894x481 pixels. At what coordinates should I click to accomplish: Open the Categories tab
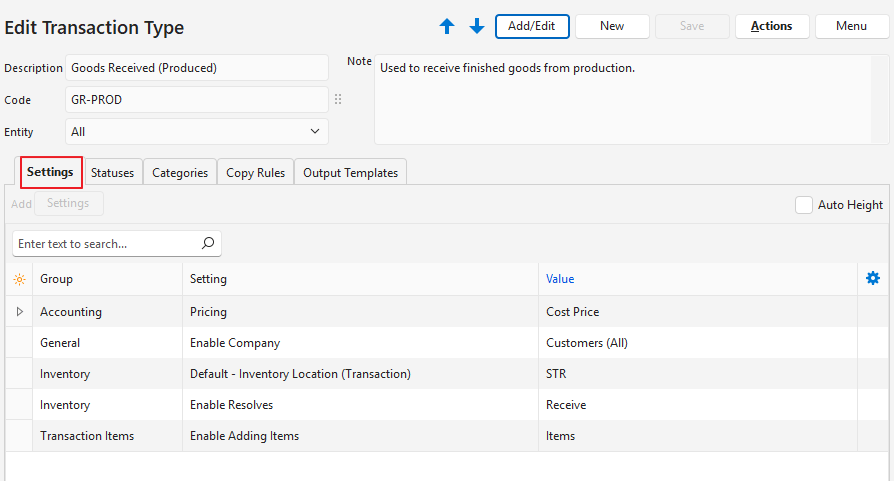click(x=180, y=173)
